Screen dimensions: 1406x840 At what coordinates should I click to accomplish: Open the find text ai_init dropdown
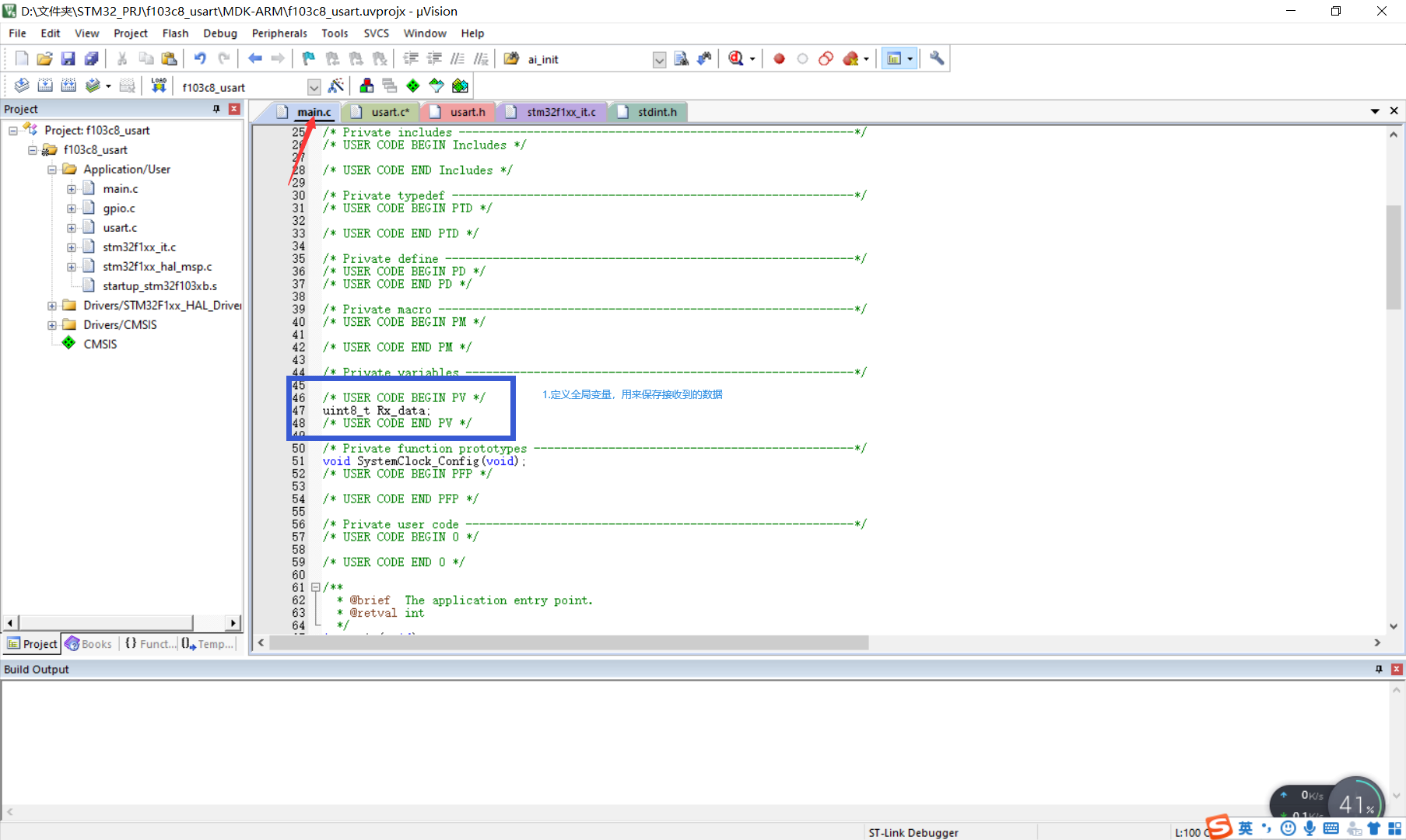tap(659, 60)
